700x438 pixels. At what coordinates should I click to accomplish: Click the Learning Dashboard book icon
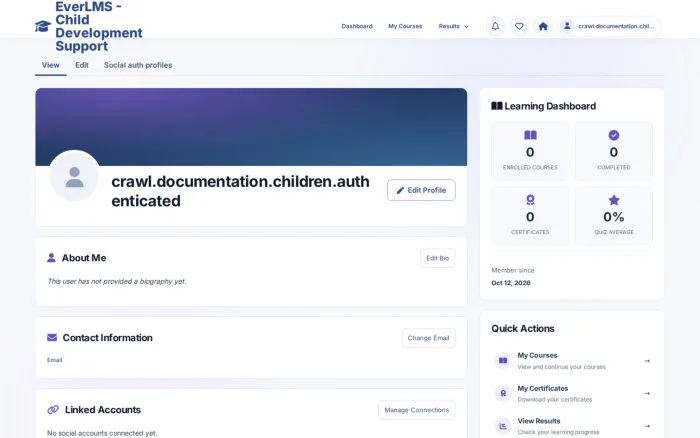(496, 106)
